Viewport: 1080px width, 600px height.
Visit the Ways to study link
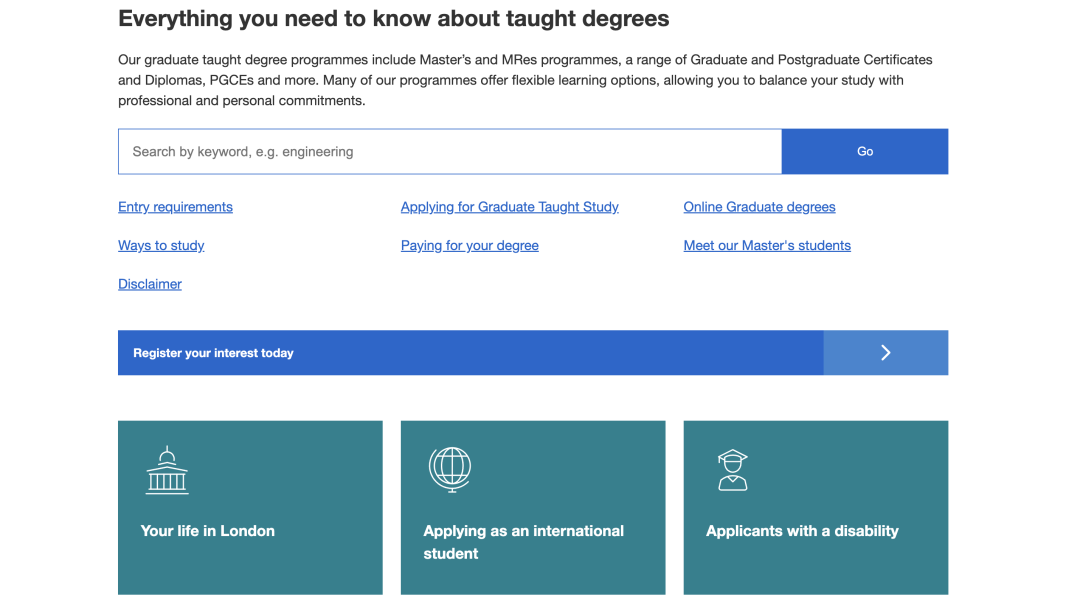coord(161,245)
